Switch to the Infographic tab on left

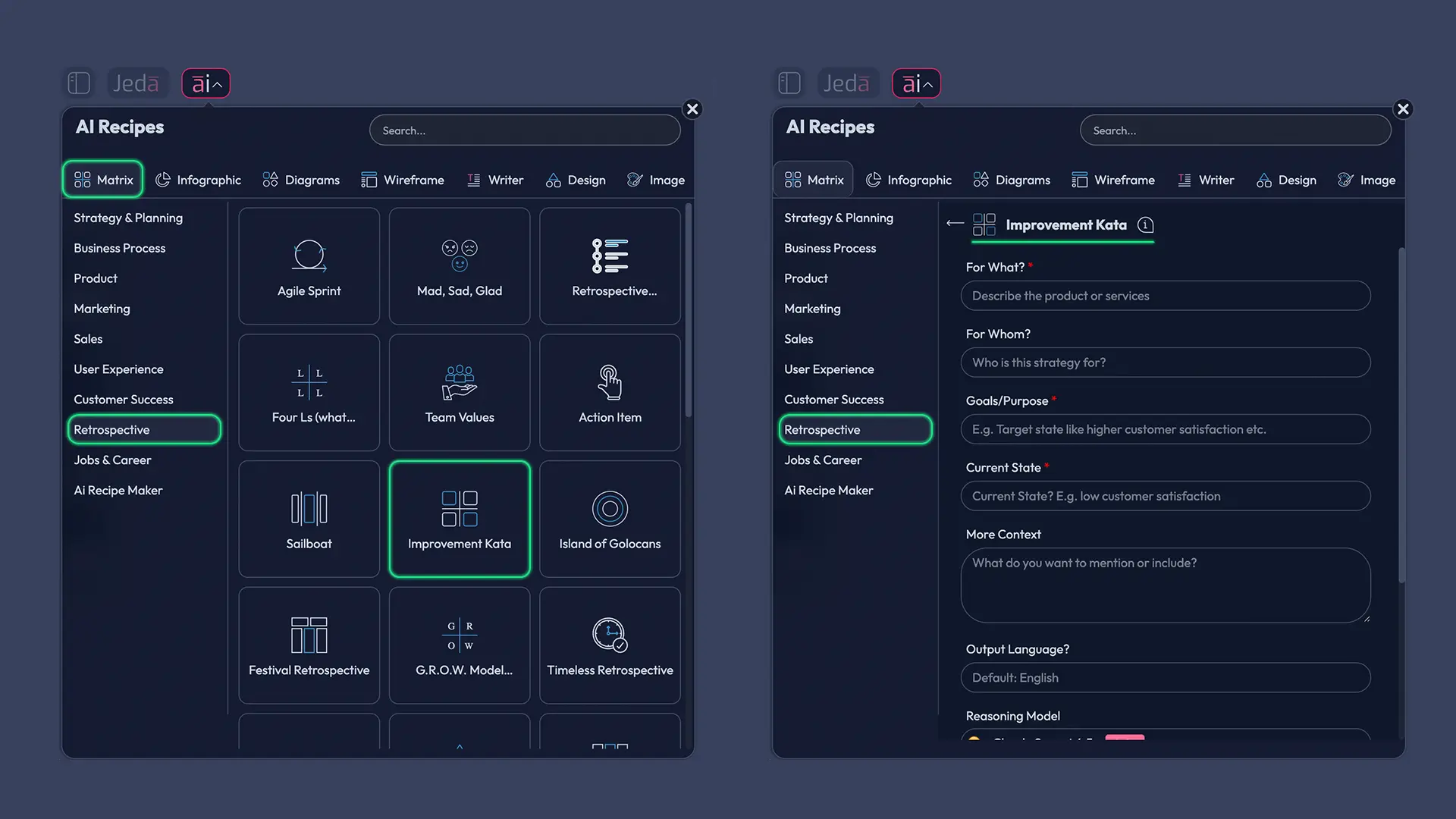[x=198, y=180]
